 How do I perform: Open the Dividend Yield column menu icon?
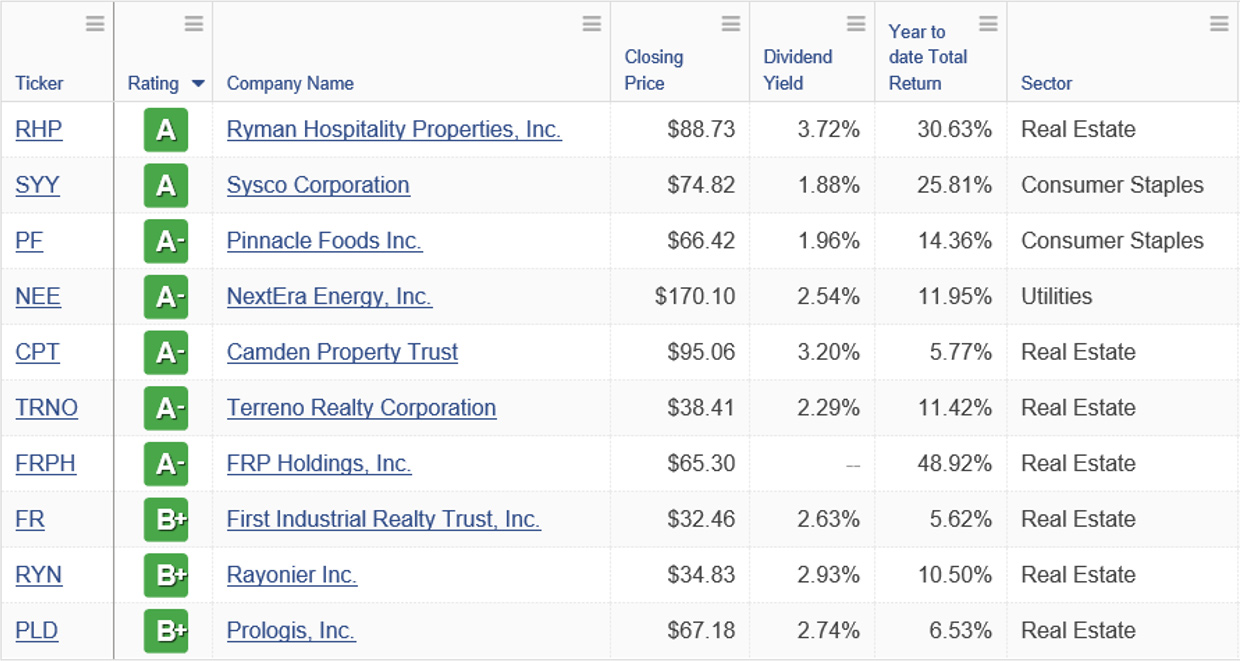coord(856,24)
